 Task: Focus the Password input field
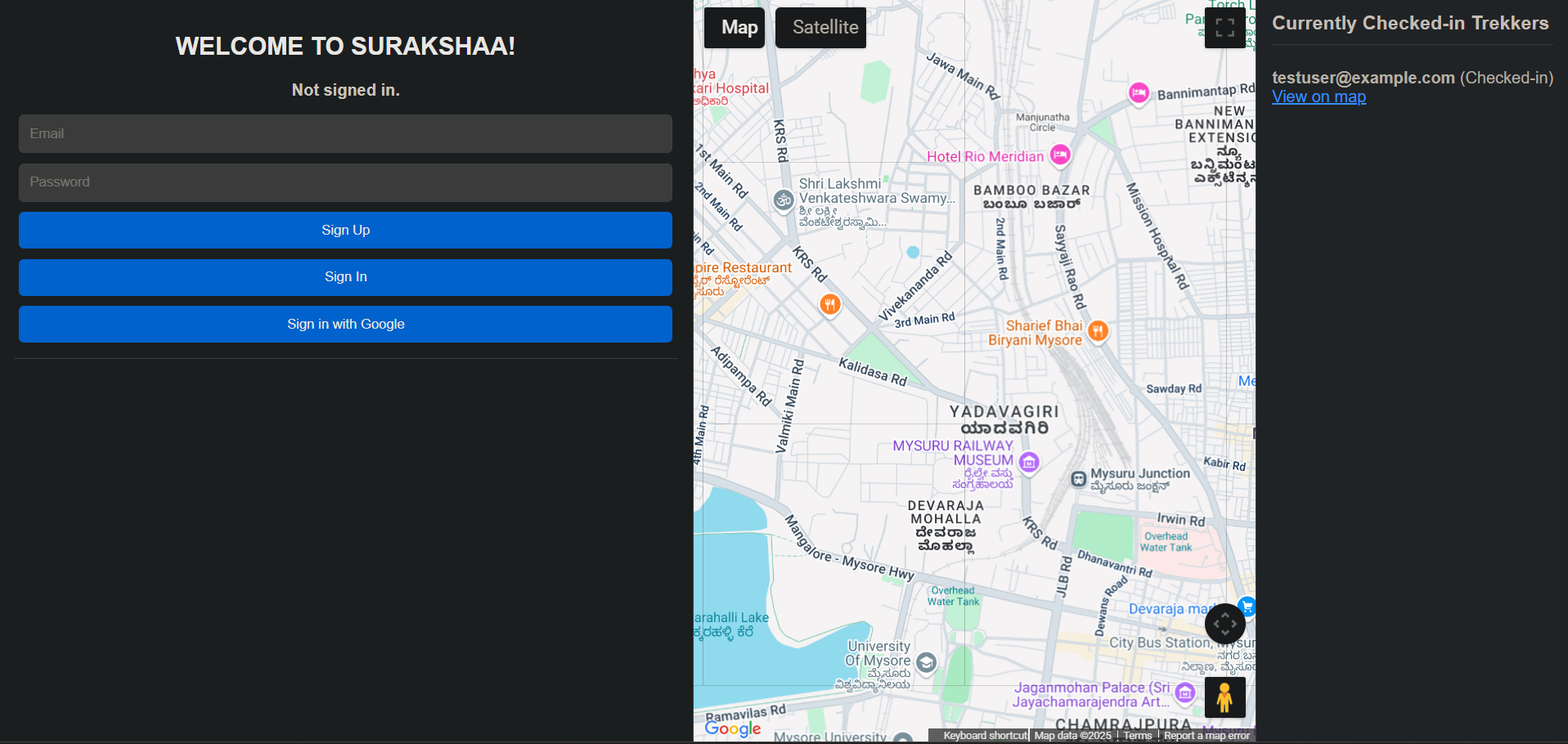345,182
